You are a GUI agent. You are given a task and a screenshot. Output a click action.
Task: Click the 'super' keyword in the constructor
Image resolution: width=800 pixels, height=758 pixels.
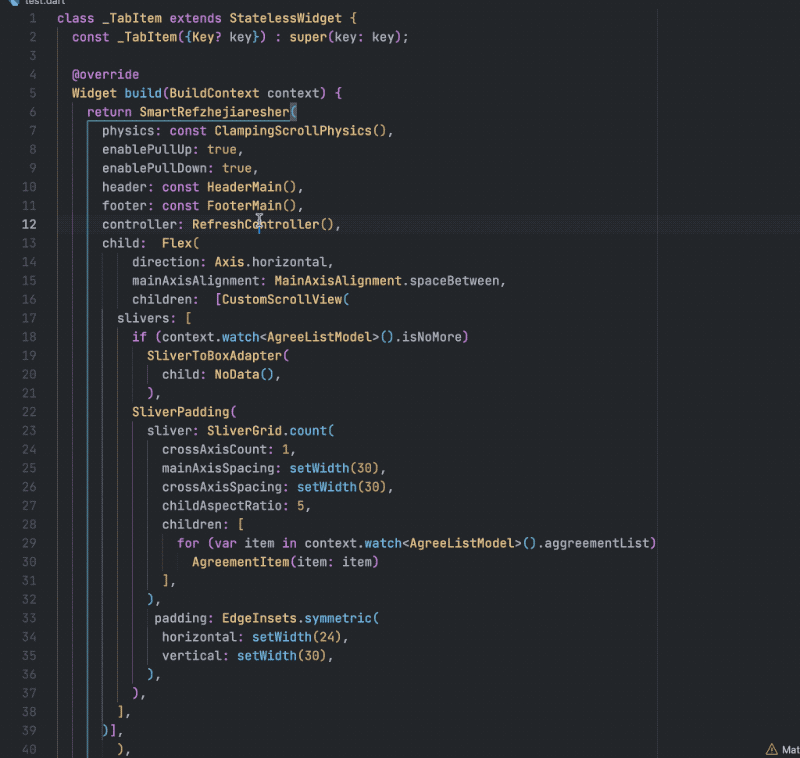coord(308,37)
